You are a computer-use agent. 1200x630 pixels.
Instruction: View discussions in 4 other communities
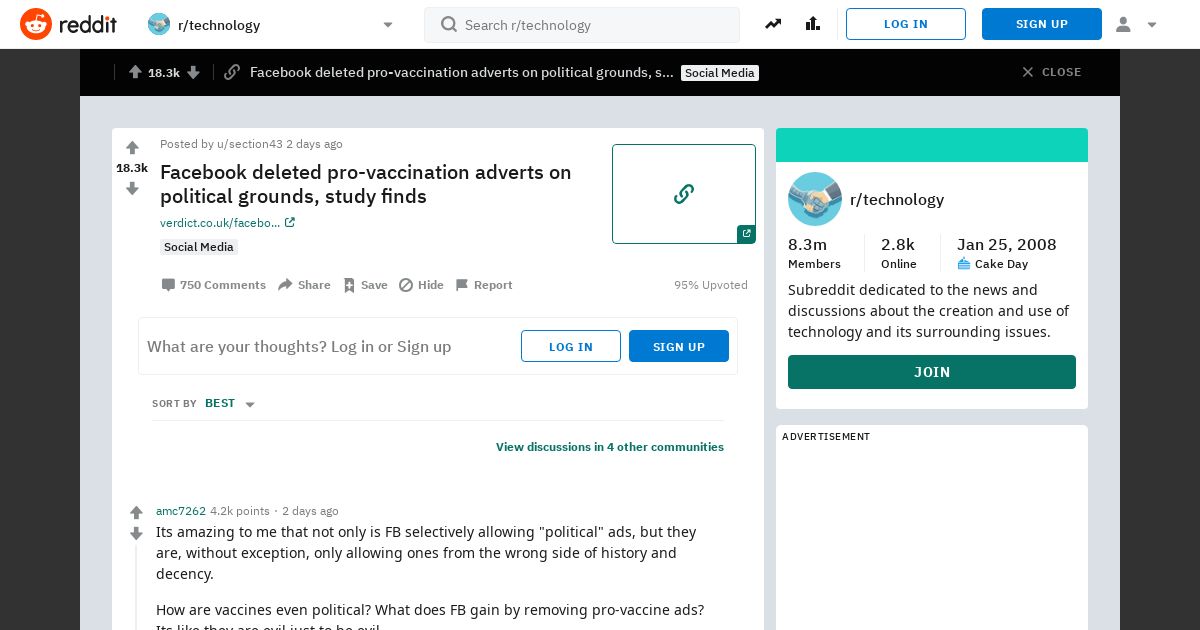click(610, 447)
